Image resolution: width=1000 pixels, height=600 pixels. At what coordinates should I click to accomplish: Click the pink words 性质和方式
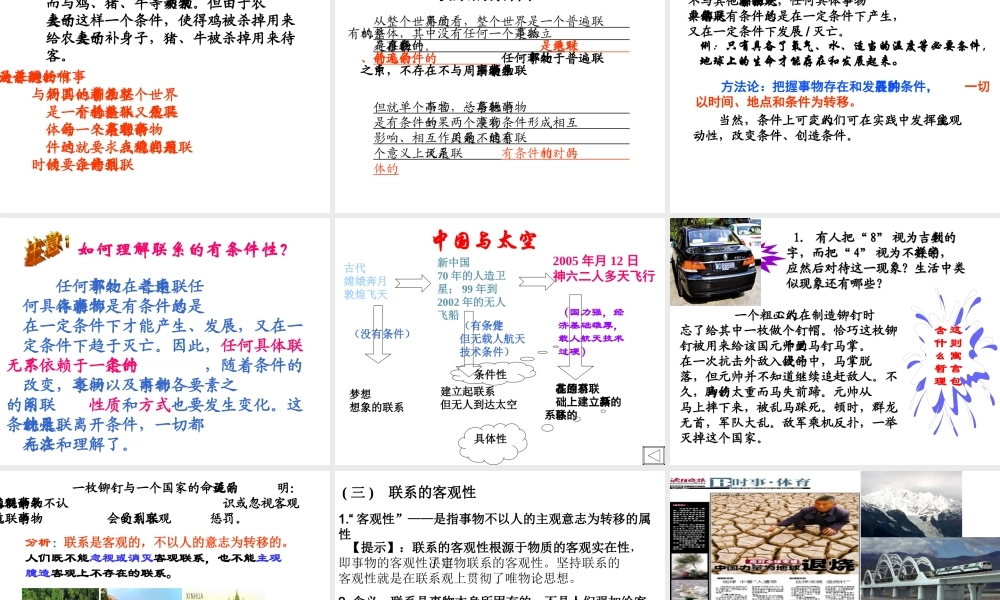pos(130,405)
